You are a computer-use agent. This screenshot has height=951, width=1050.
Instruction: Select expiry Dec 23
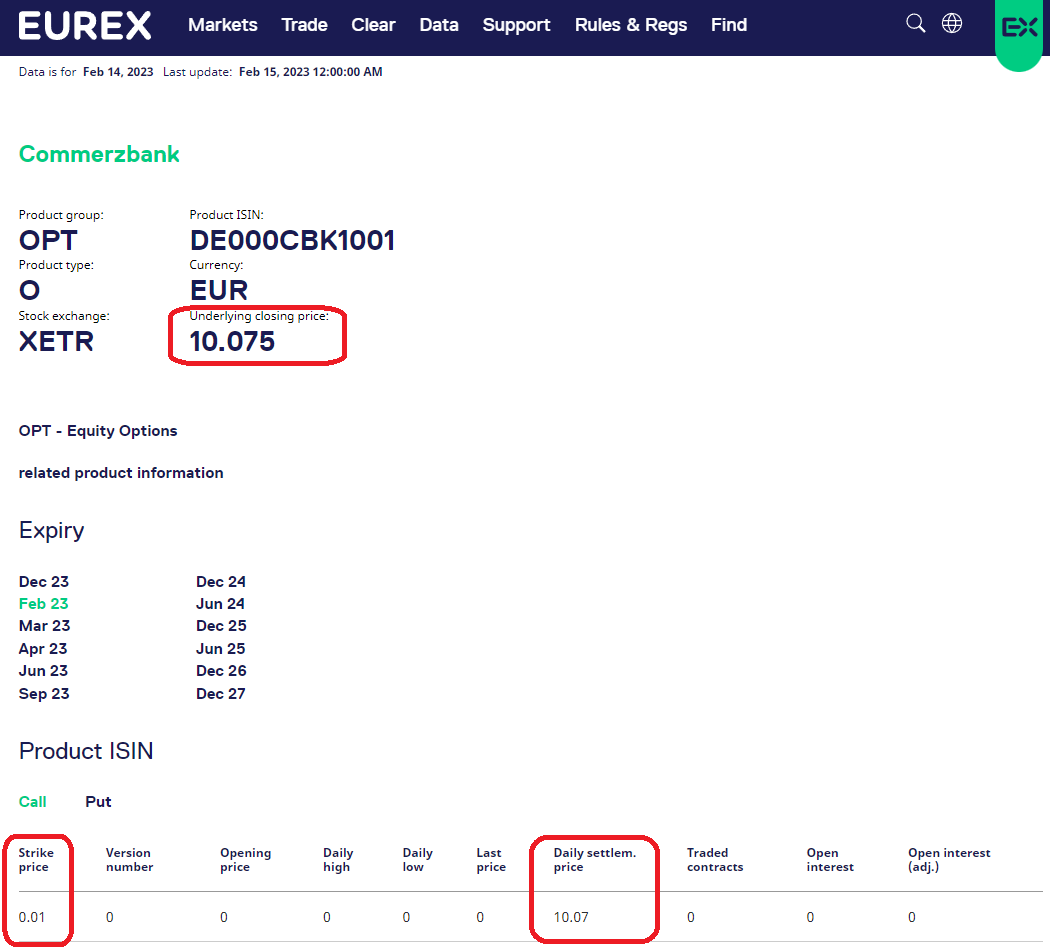pos(44,581)
